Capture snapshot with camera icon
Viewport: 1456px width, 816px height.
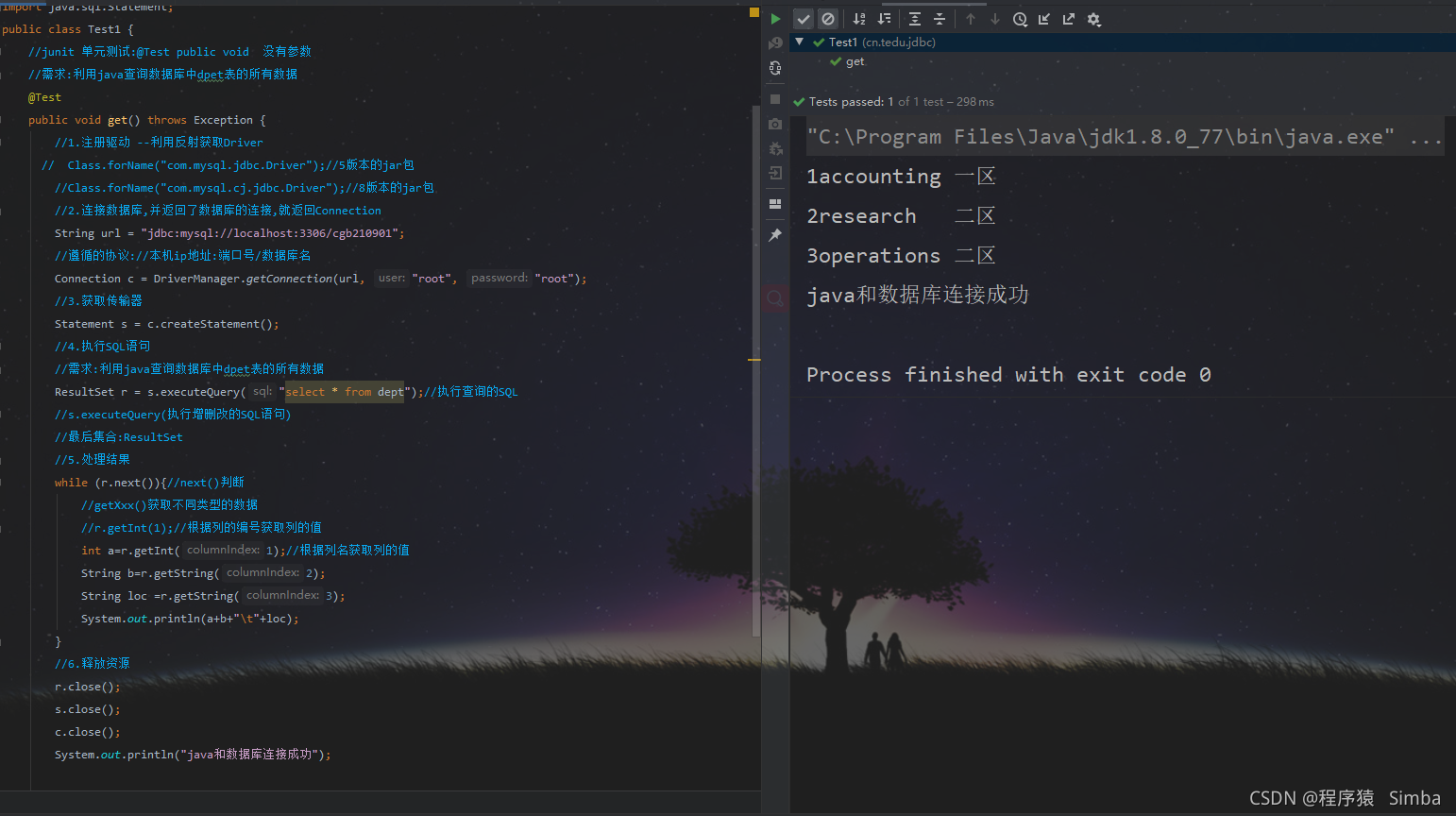(774, 124)
